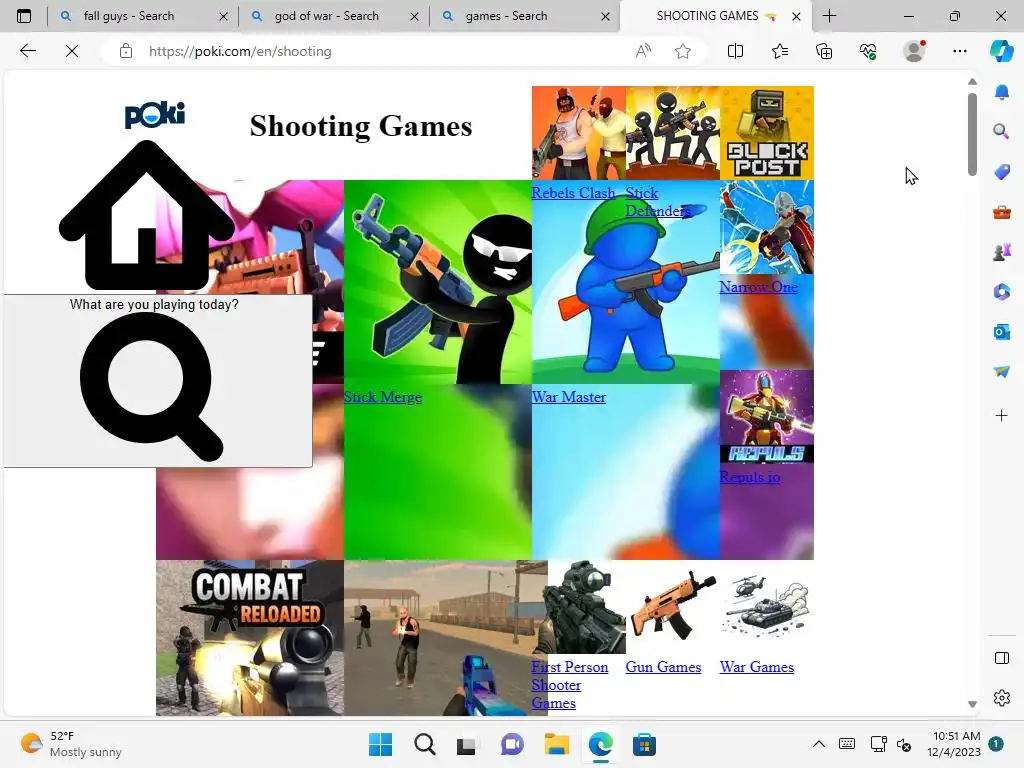Click the War Games link
Viewport: 1024px width, 768px height.
tap(757, 667)
